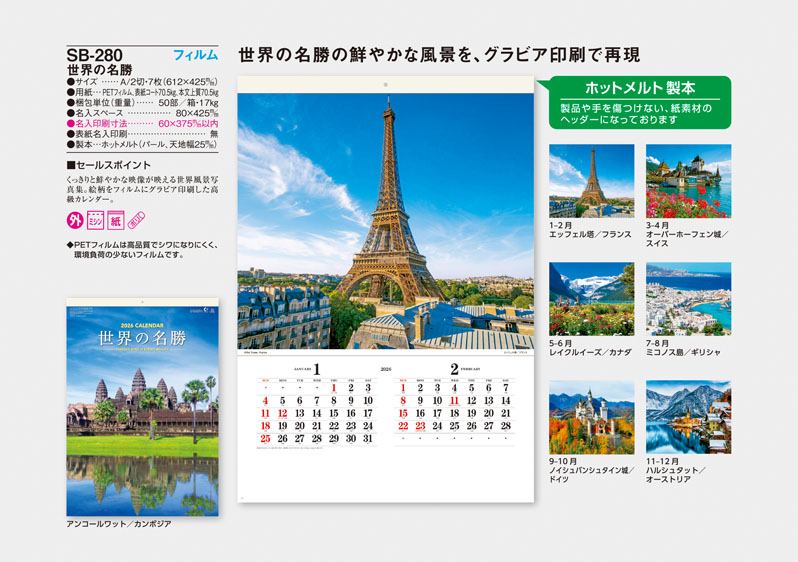
Task: Click the caption ノイシュバンシュタイン城/ドイツ
Action: pos(591,475)
